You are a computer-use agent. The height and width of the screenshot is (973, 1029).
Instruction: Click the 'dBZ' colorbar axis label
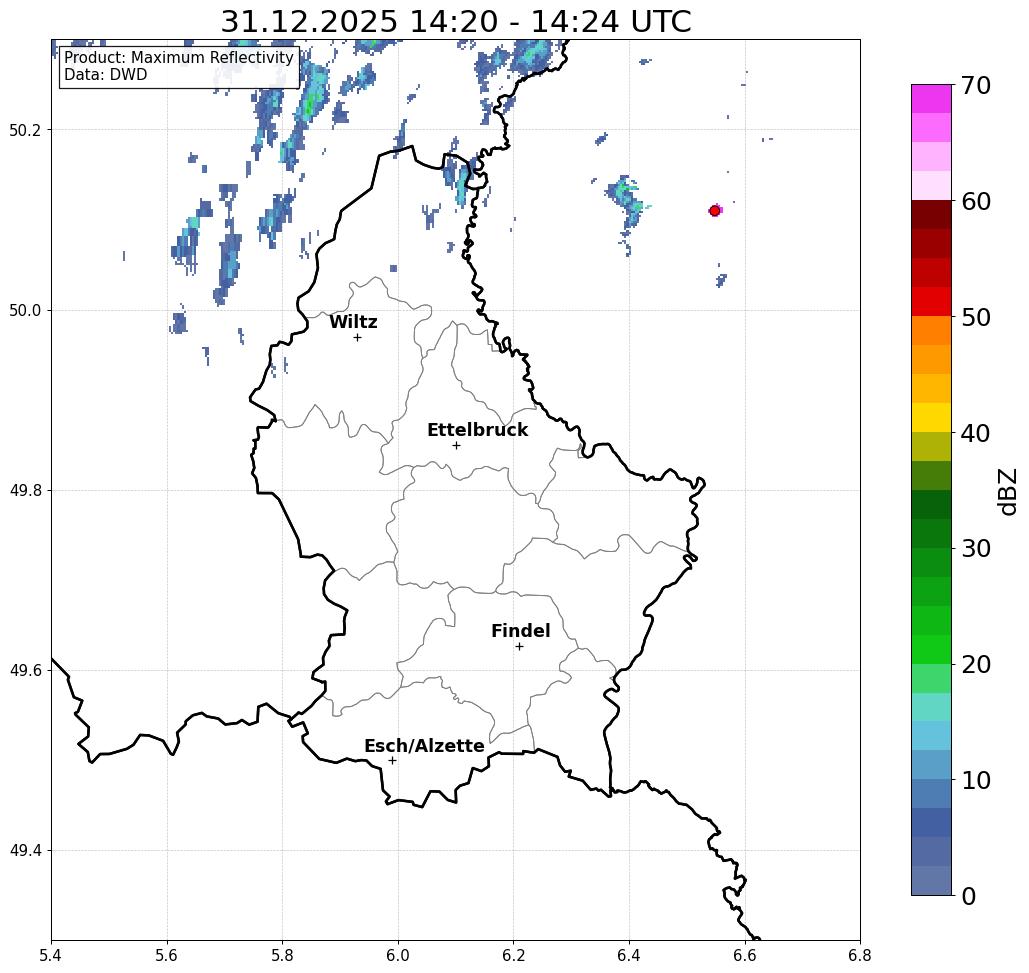(1007, 491)
